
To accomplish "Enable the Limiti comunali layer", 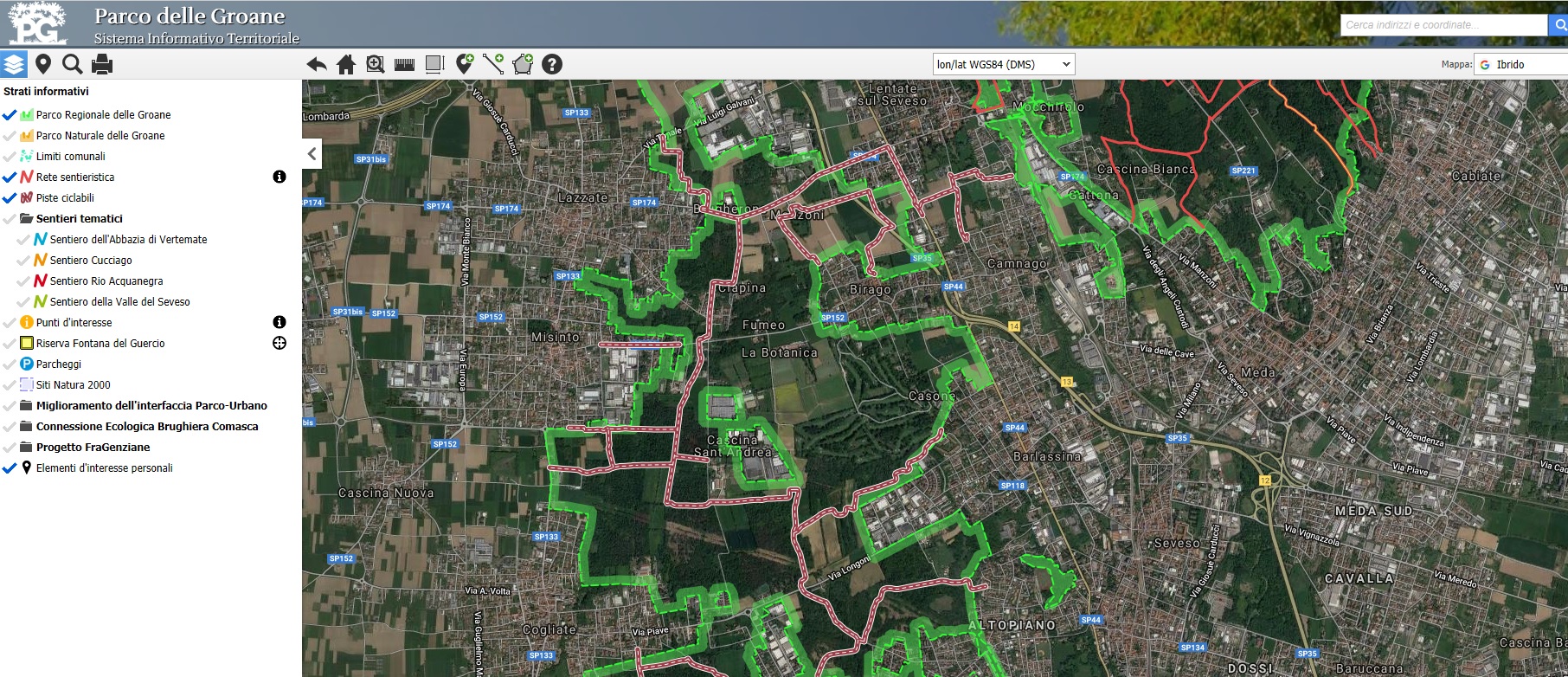I will (x=10, y=157).
